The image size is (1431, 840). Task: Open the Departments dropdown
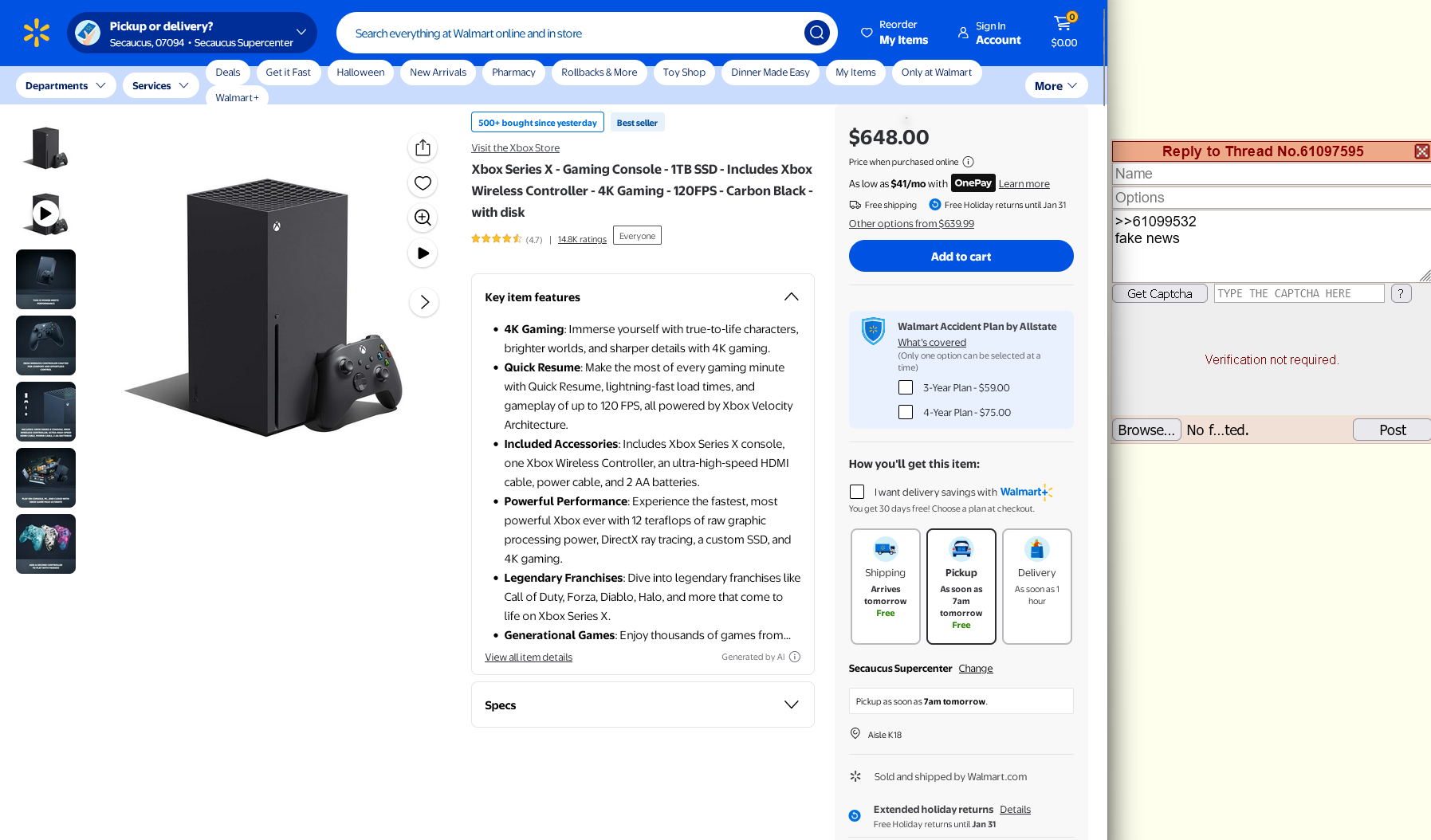click(66, 85)
